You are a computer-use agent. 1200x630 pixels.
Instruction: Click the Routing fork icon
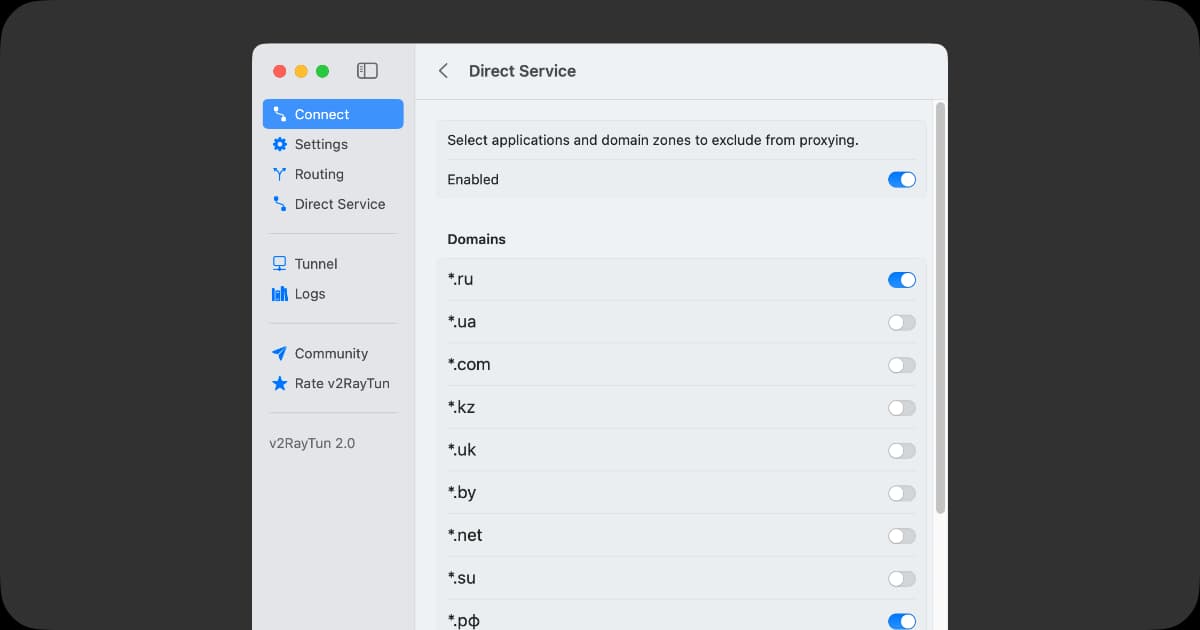click(280, 174)
